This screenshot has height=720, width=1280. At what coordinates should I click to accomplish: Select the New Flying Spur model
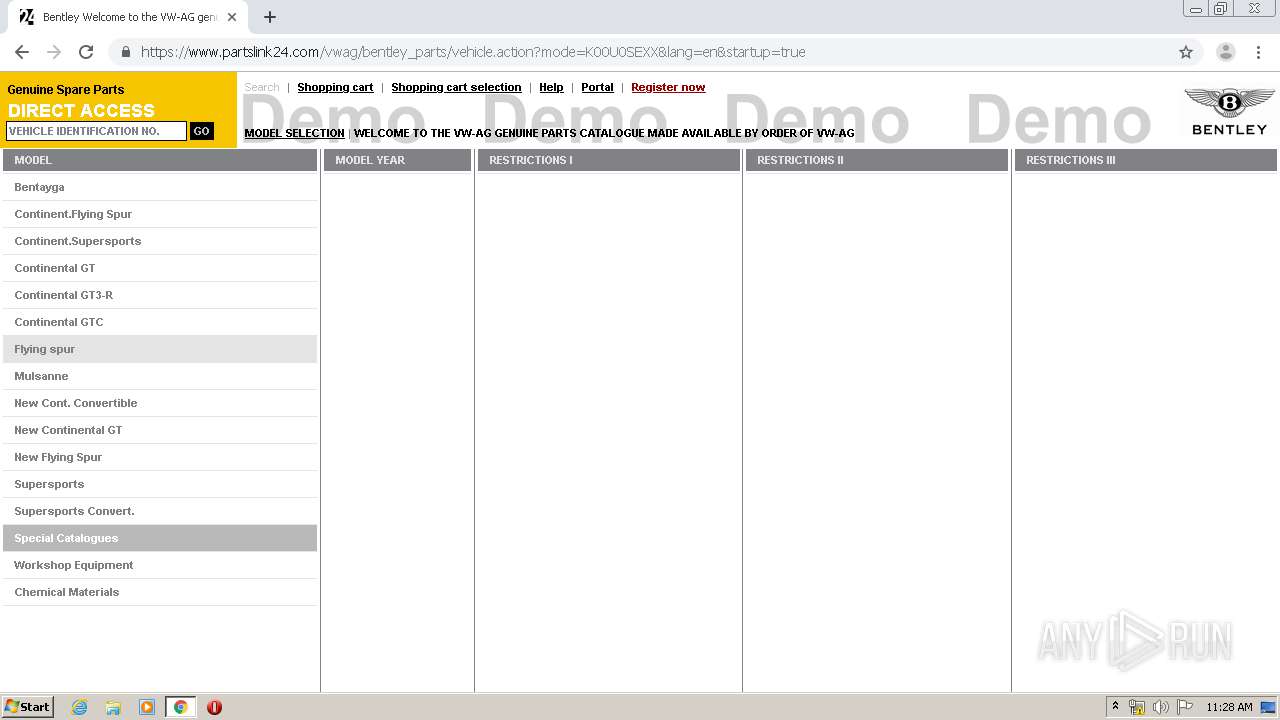(x=160, y=457)
